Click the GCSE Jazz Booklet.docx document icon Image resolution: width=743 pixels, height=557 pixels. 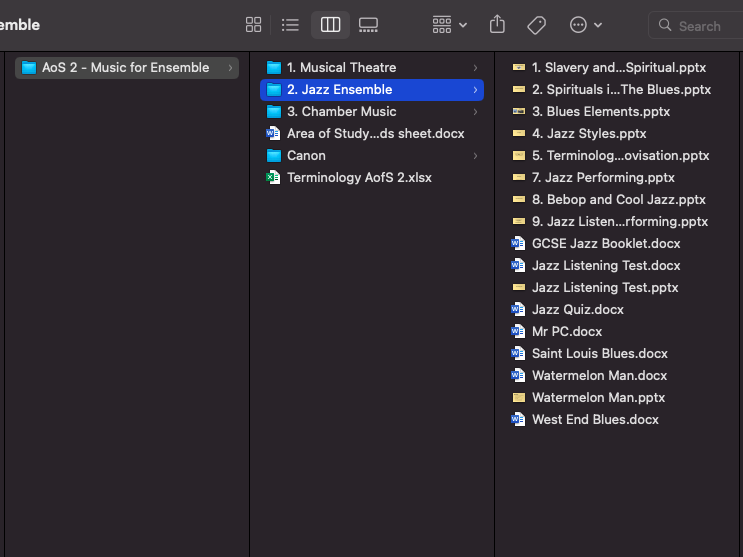[518, 244]
